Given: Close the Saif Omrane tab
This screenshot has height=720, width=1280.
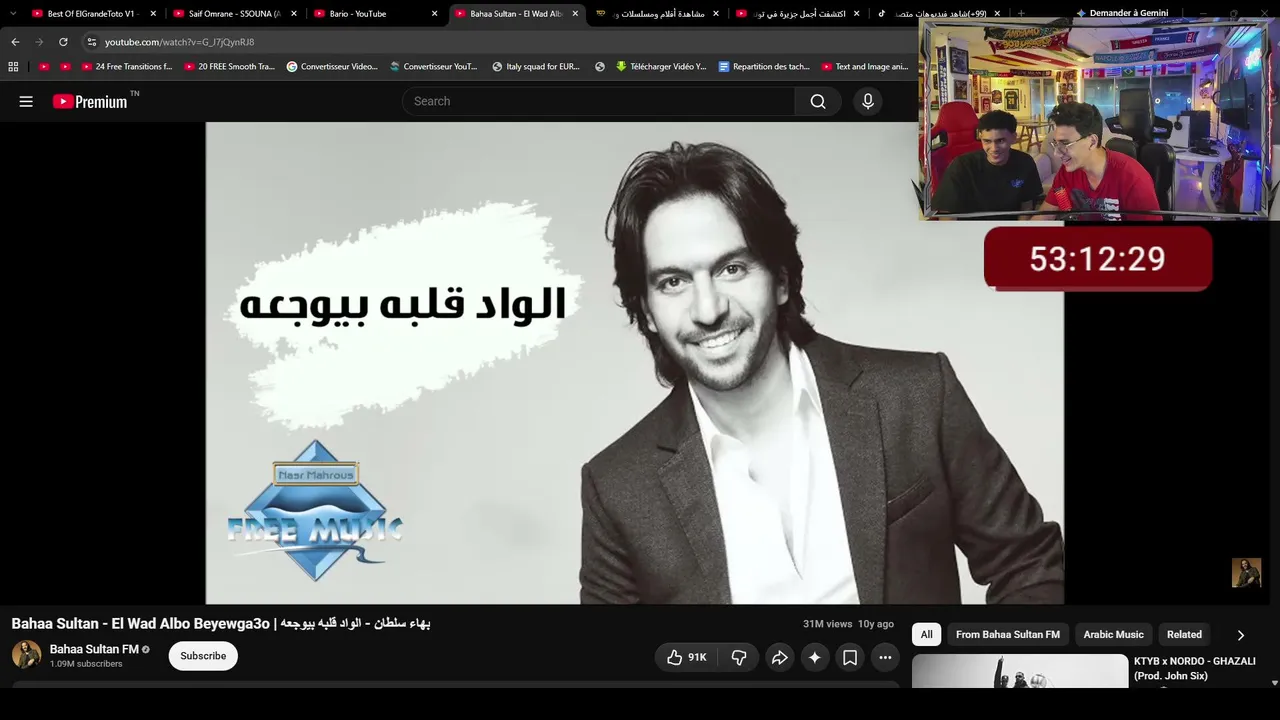Looking at the screenshot, I should tap(294, 14).
